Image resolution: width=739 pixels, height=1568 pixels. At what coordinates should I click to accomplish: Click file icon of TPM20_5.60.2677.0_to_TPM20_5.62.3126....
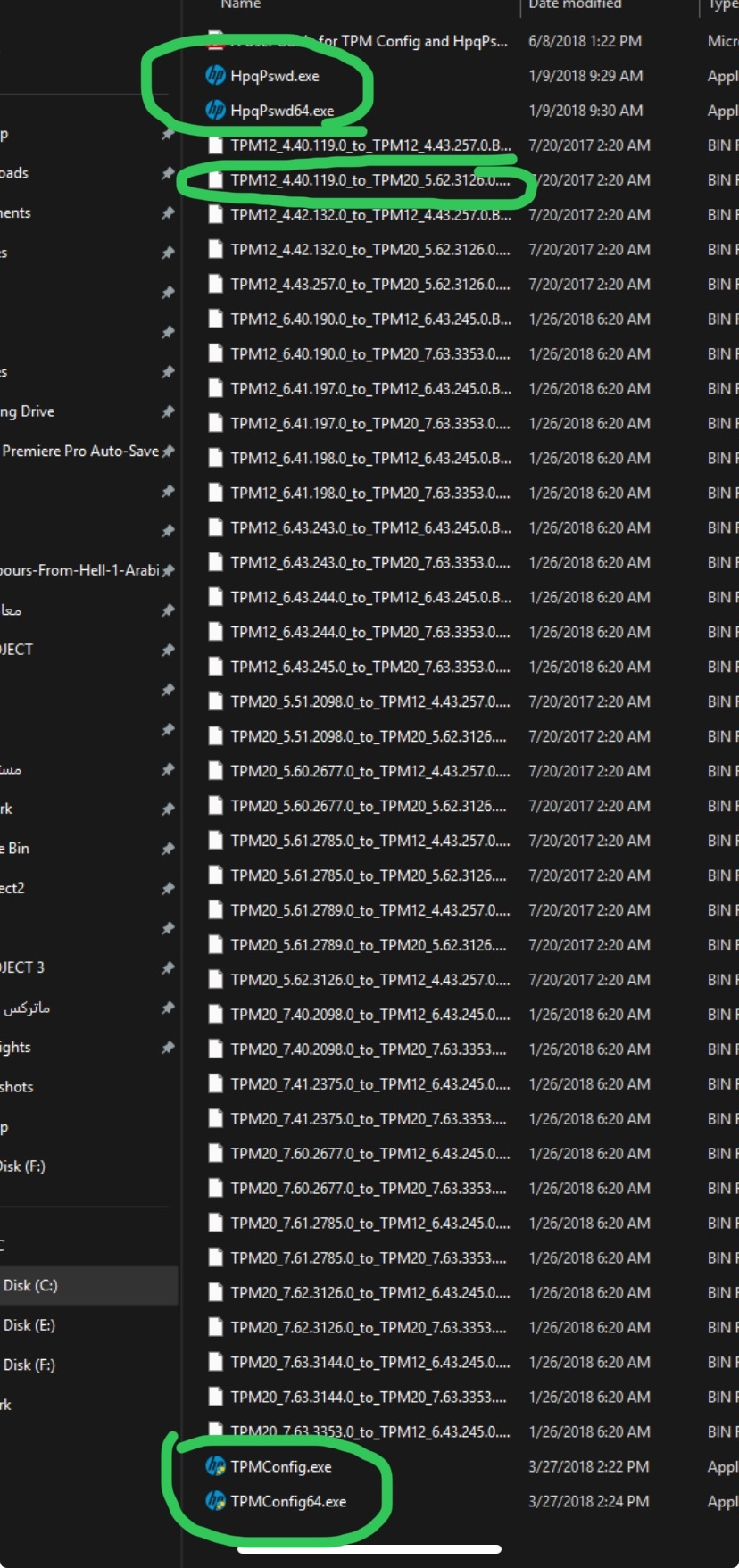215,806
